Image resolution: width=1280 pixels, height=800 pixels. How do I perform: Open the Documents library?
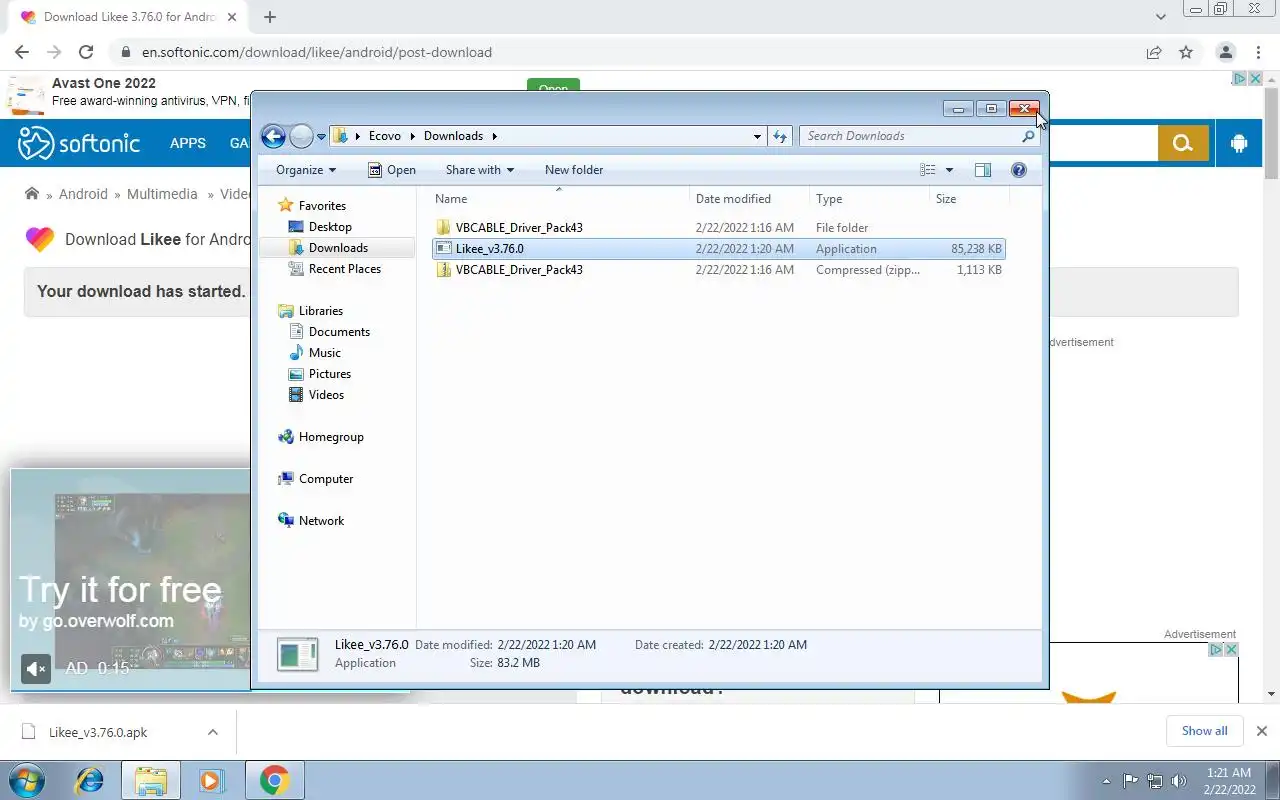[x=339, y=332]
